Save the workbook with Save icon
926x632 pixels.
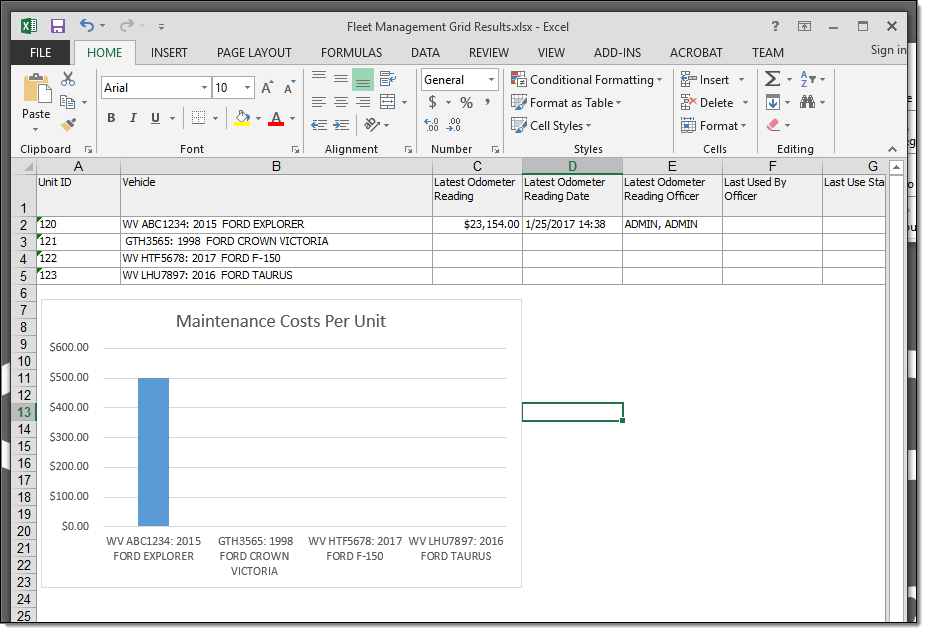[x=58, y=26]
